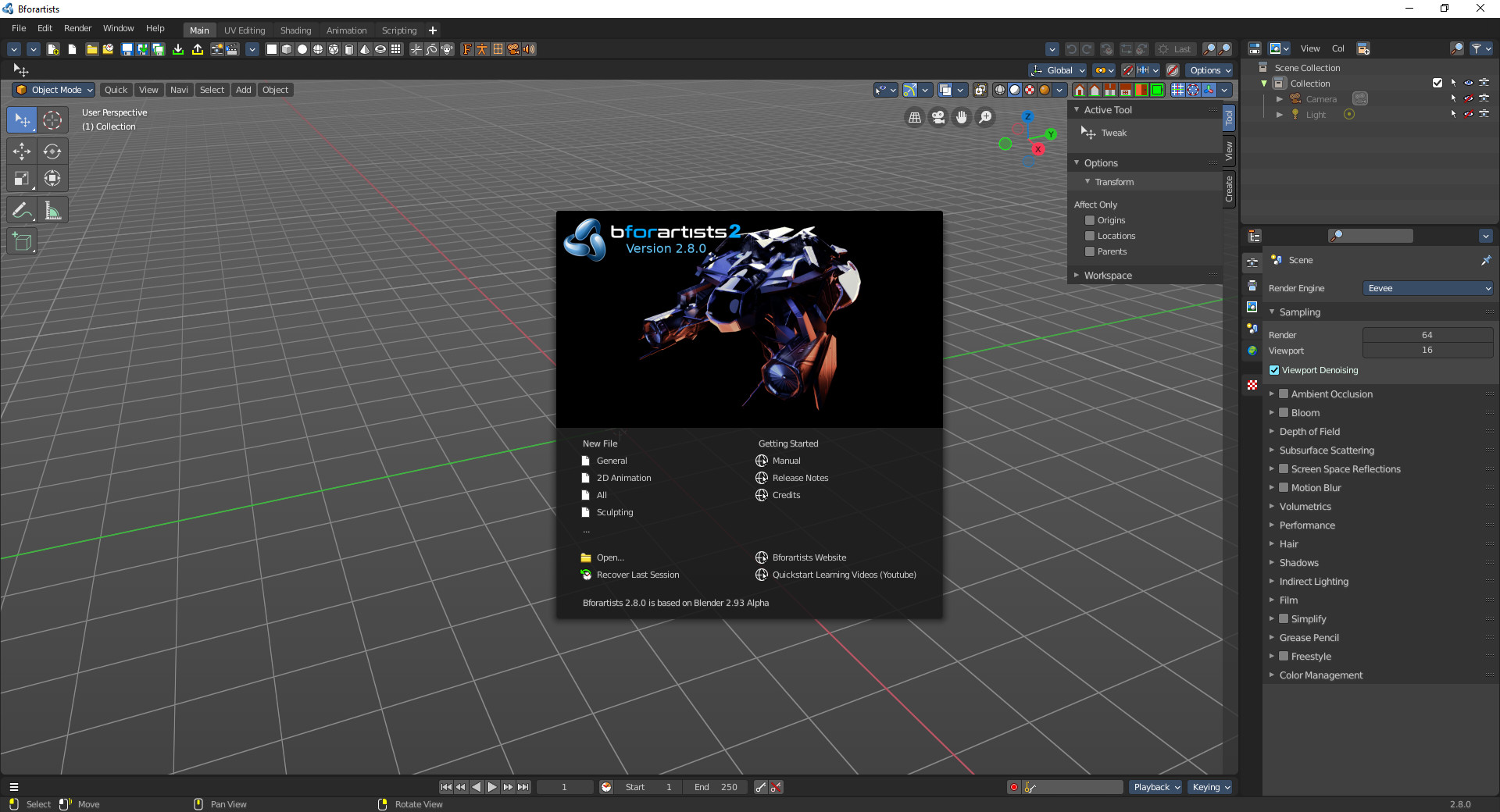Click Recover Last Session
This screenshot has width=1500, height=812.
pyautogui.click(x=637, y=575)
